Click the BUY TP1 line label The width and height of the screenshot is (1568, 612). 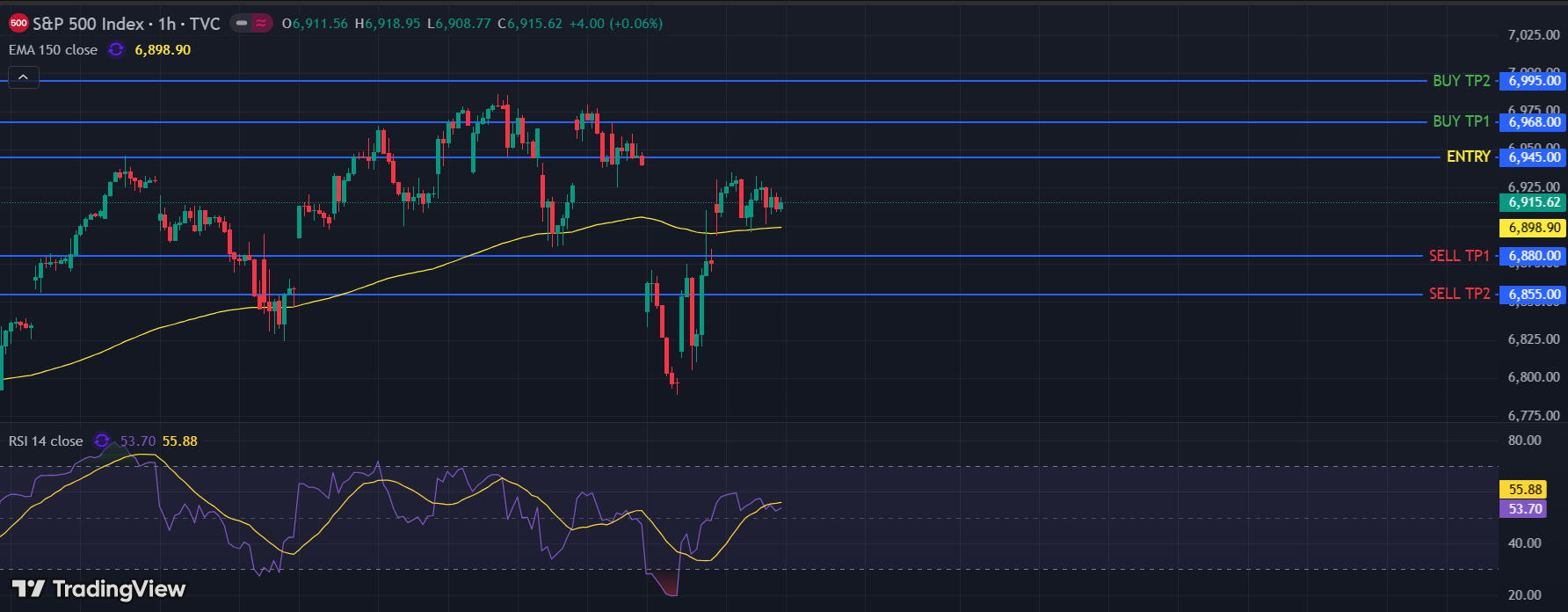point(1461,121)
